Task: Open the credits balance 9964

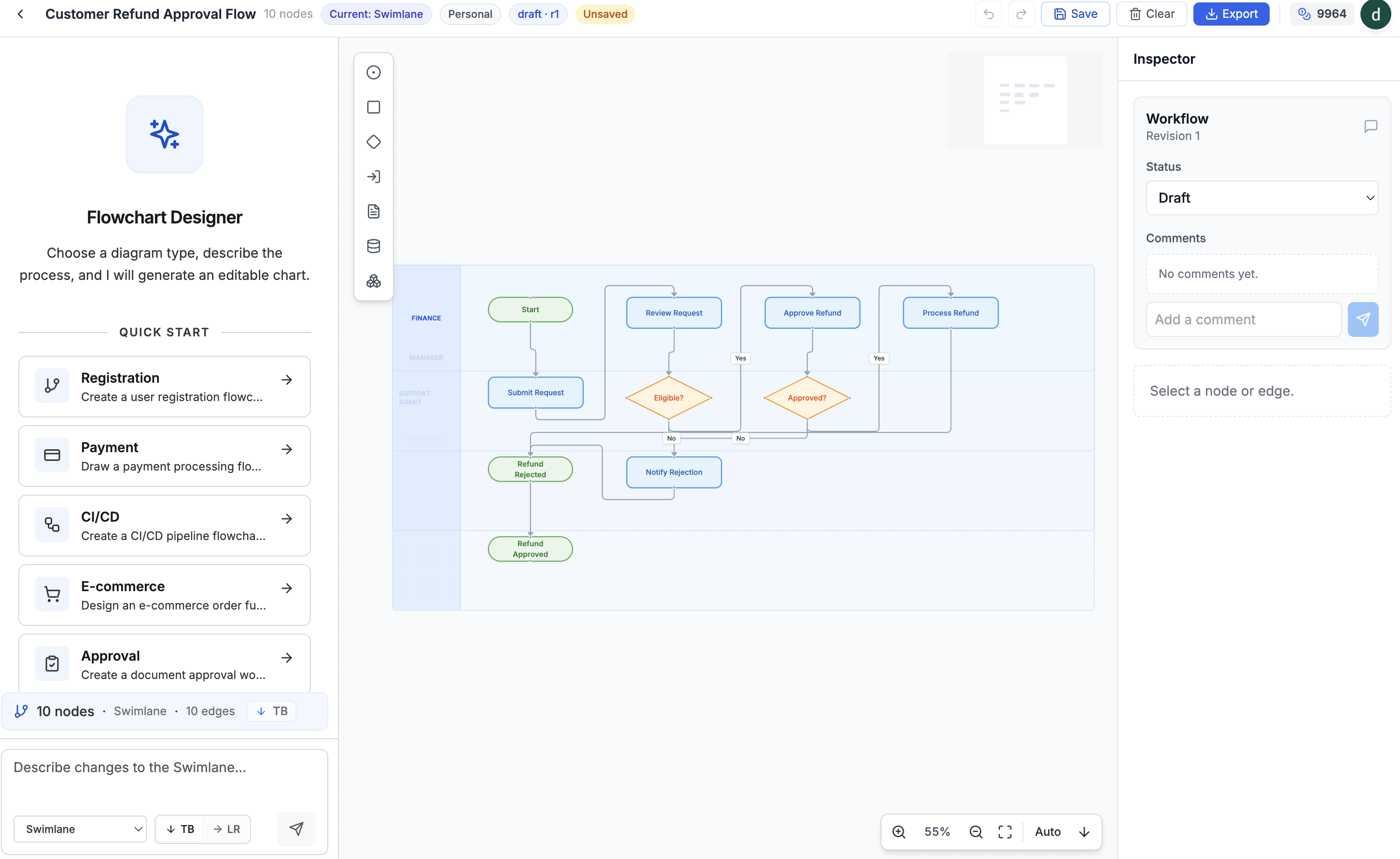Action: (x=1322, y=14)
